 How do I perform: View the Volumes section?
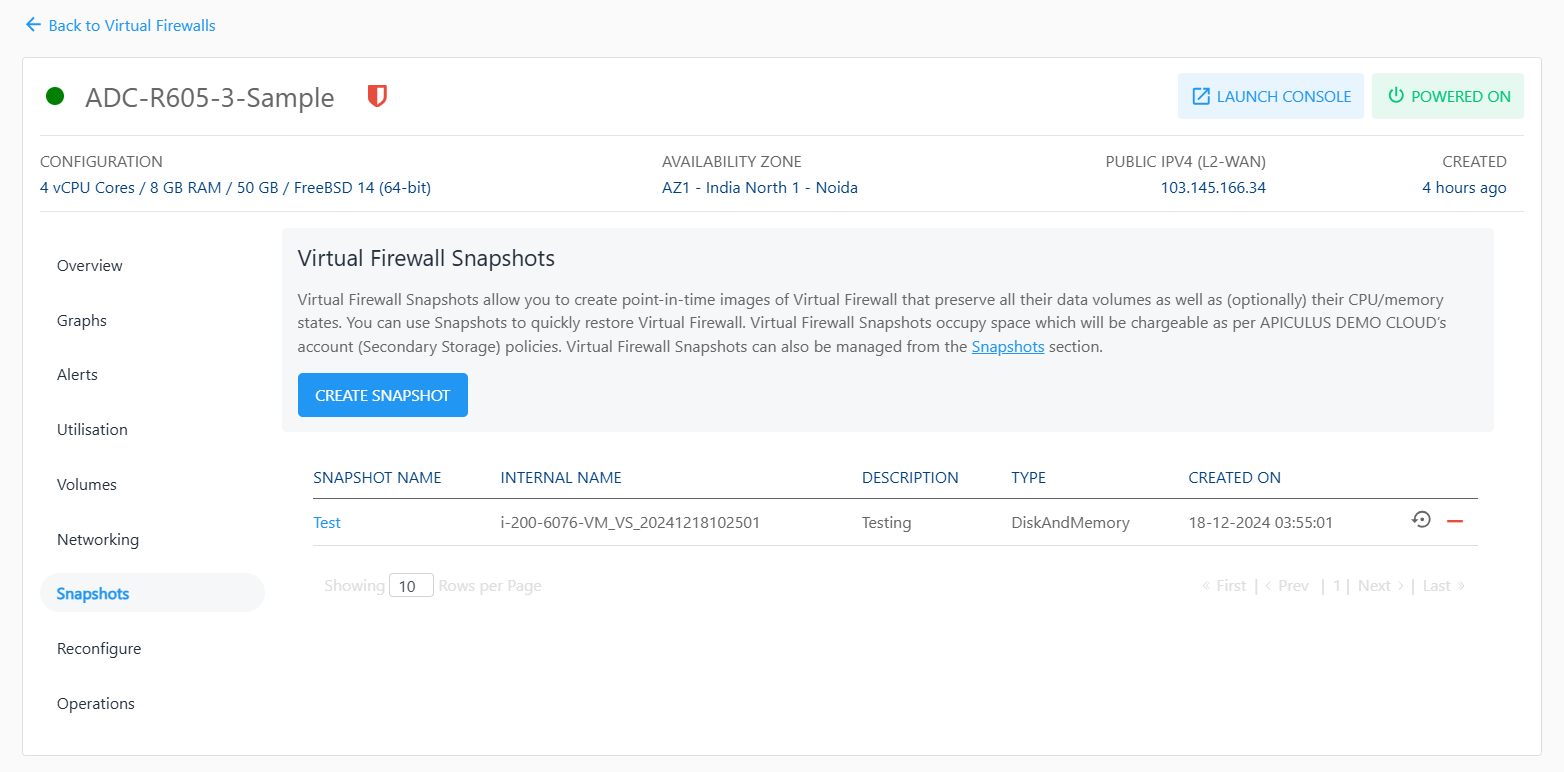[87, 485]
